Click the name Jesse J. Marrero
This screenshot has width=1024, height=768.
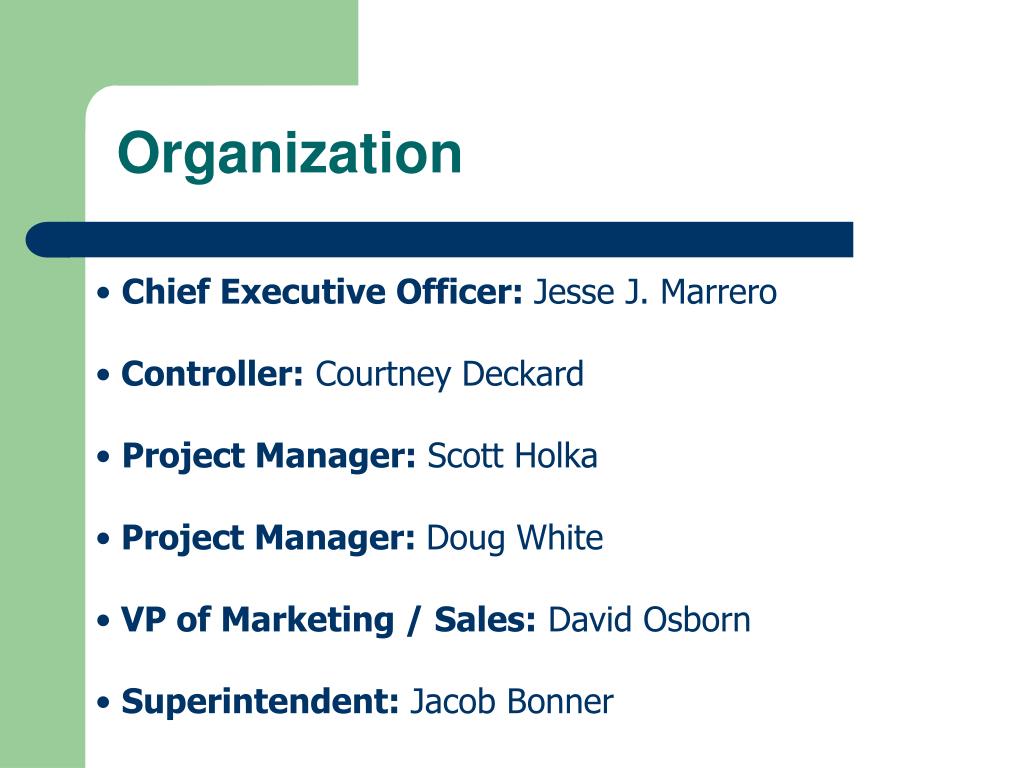pyautogui.click(x=655, y=292)
